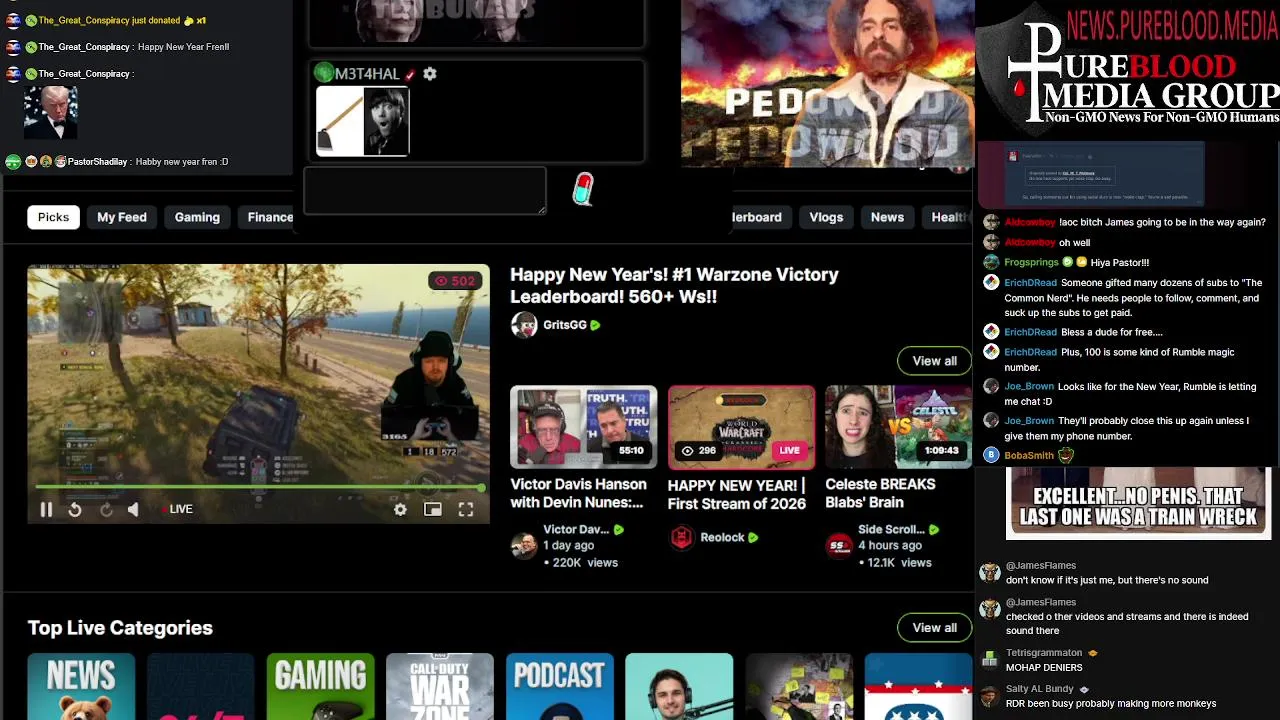Enable picture-in-picture mode in player
Image resolution: width=1280 pixels, height=720 pixels.
point(433,509)
